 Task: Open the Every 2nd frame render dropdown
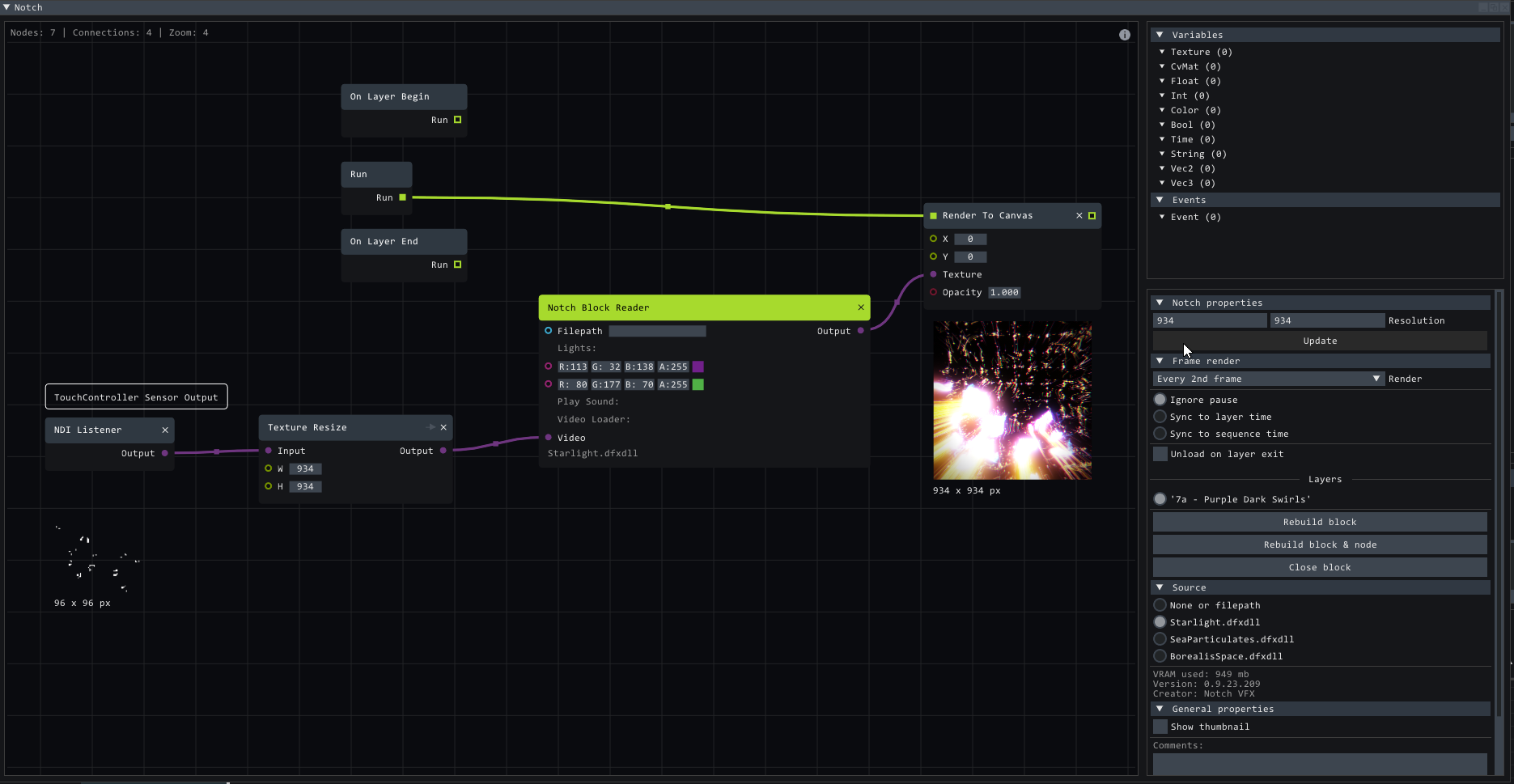tap(1270, 379)
